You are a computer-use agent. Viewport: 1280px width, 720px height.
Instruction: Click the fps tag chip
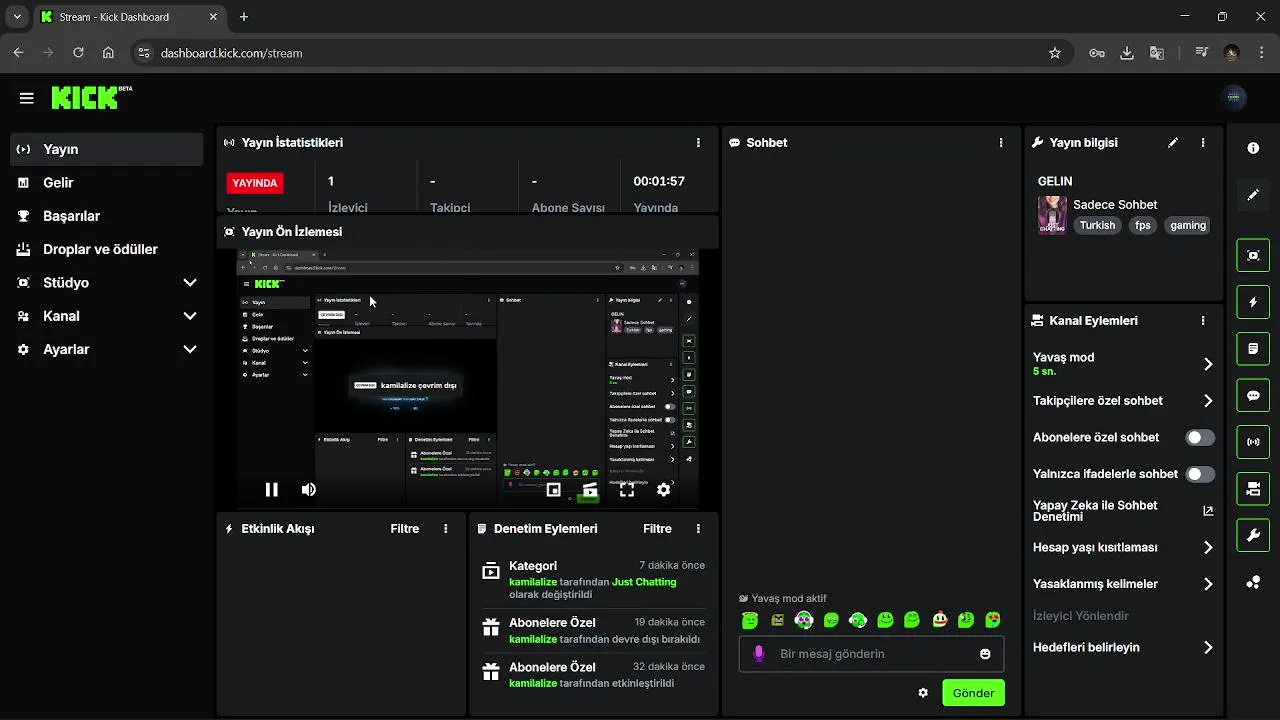point(1143,226)
